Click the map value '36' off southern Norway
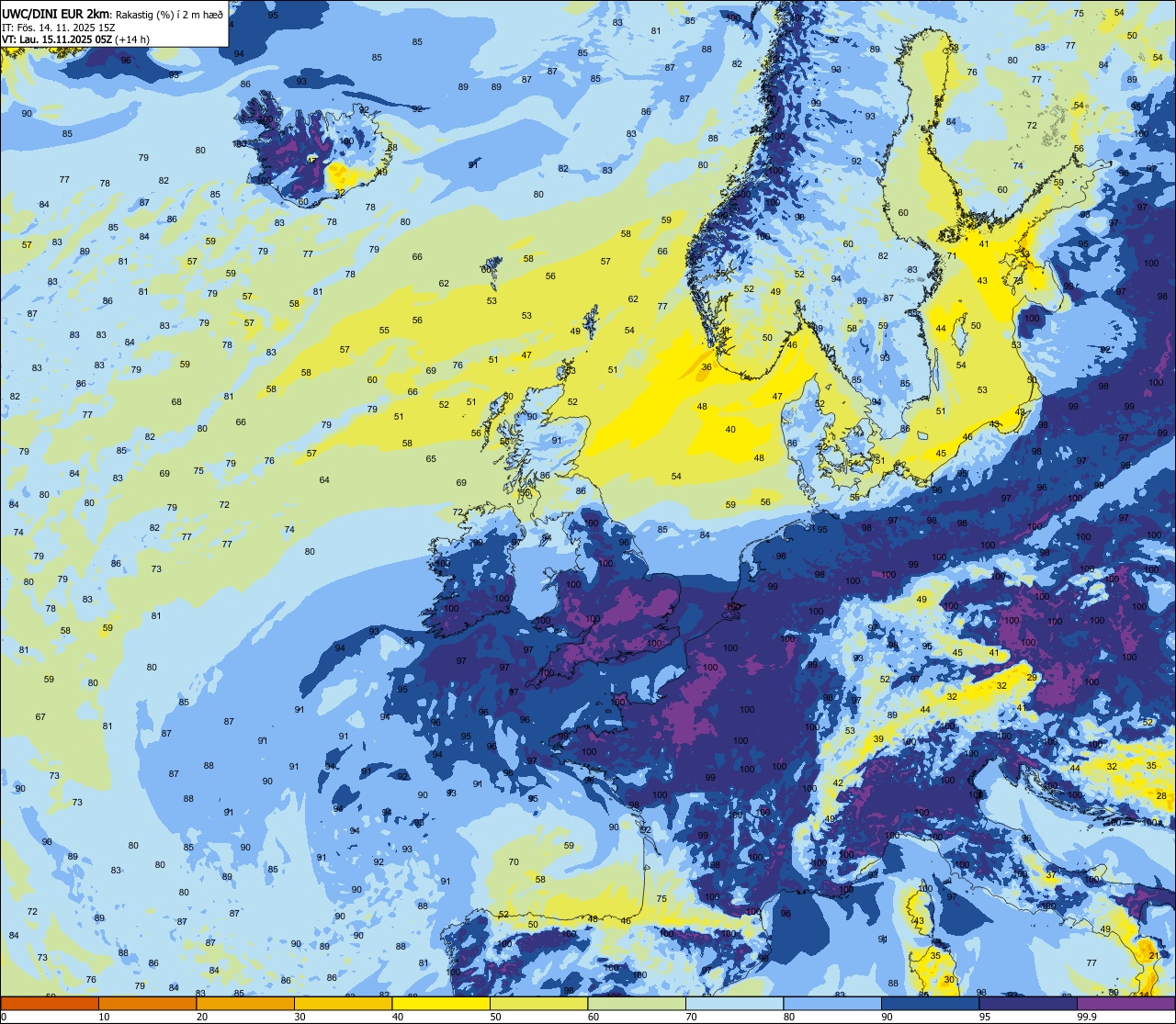This screenshot has height=1024, width=1176. click(x=706, y=367)
